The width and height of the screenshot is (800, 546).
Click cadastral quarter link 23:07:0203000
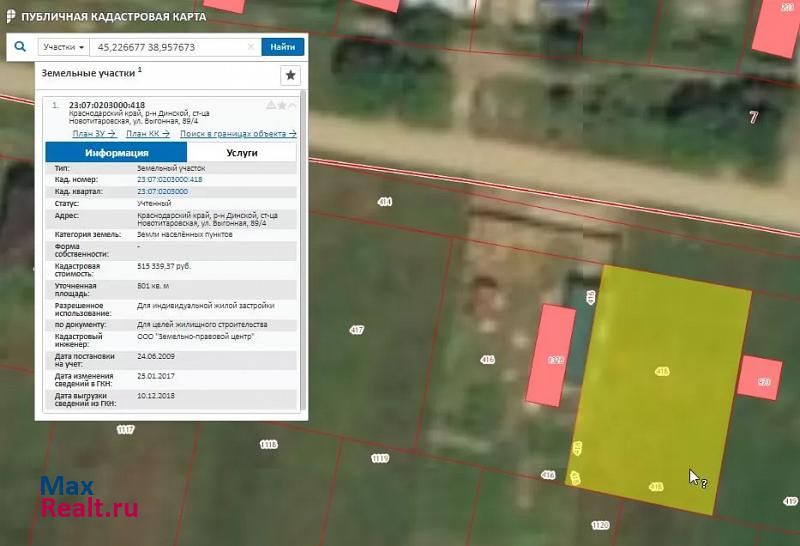tap(162, 191)
